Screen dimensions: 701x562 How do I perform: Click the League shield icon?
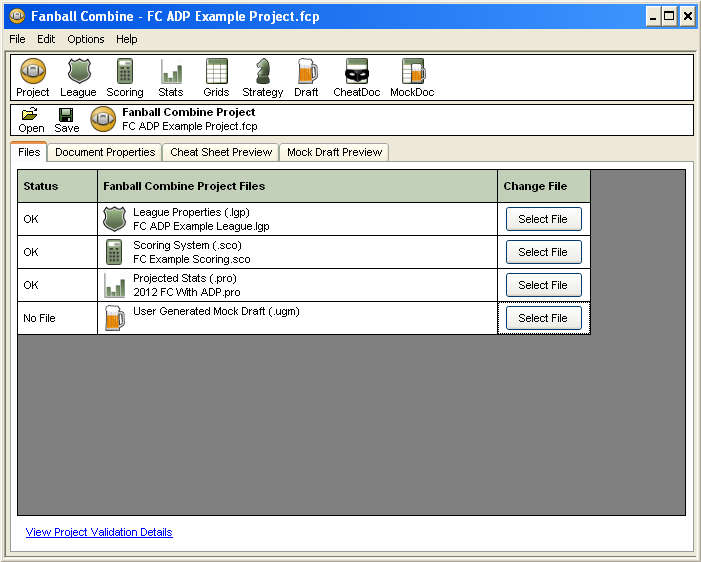[x=78, y=77]
